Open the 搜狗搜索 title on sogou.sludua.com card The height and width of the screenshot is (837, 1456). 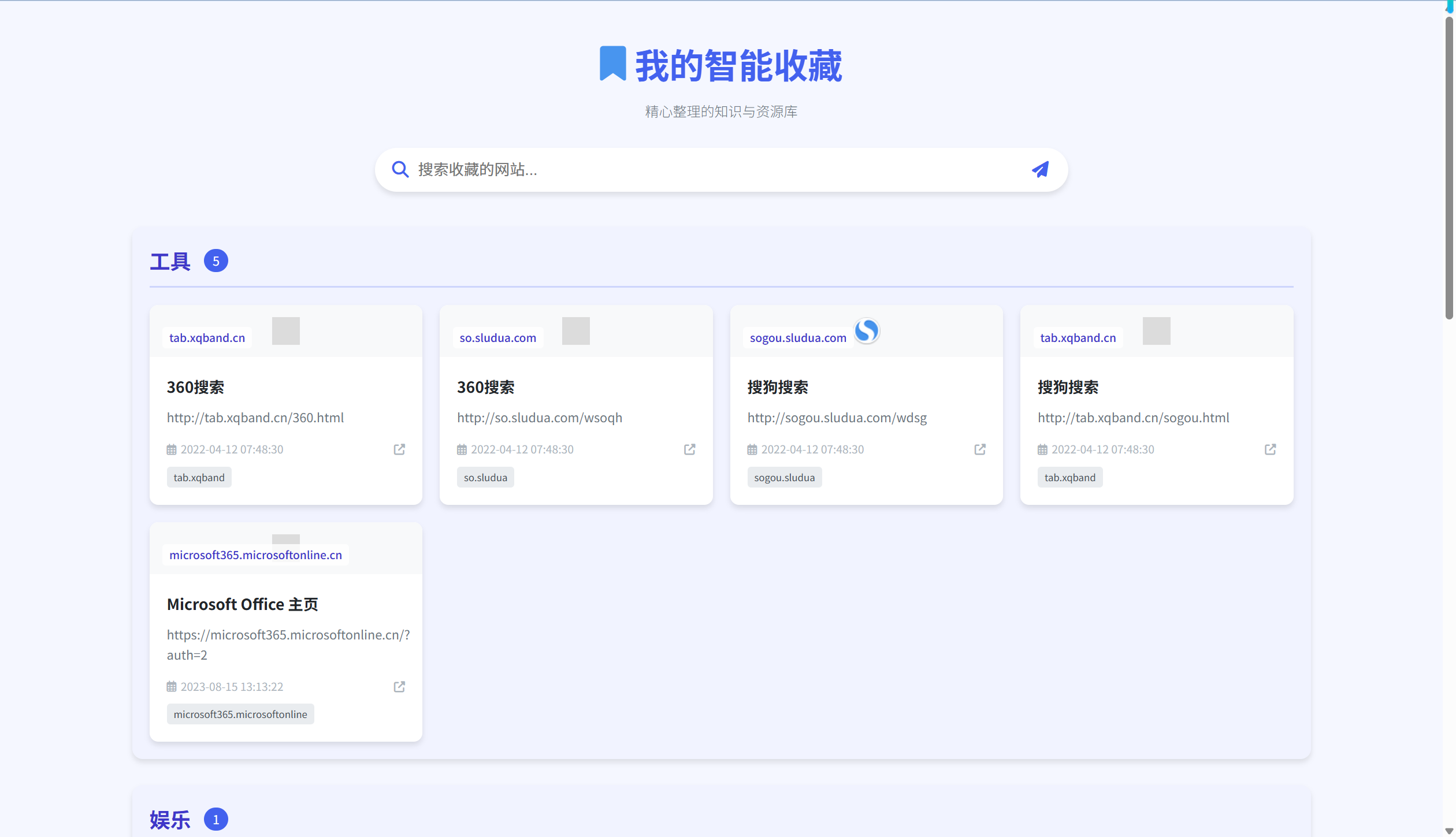(x=778, y=387)
